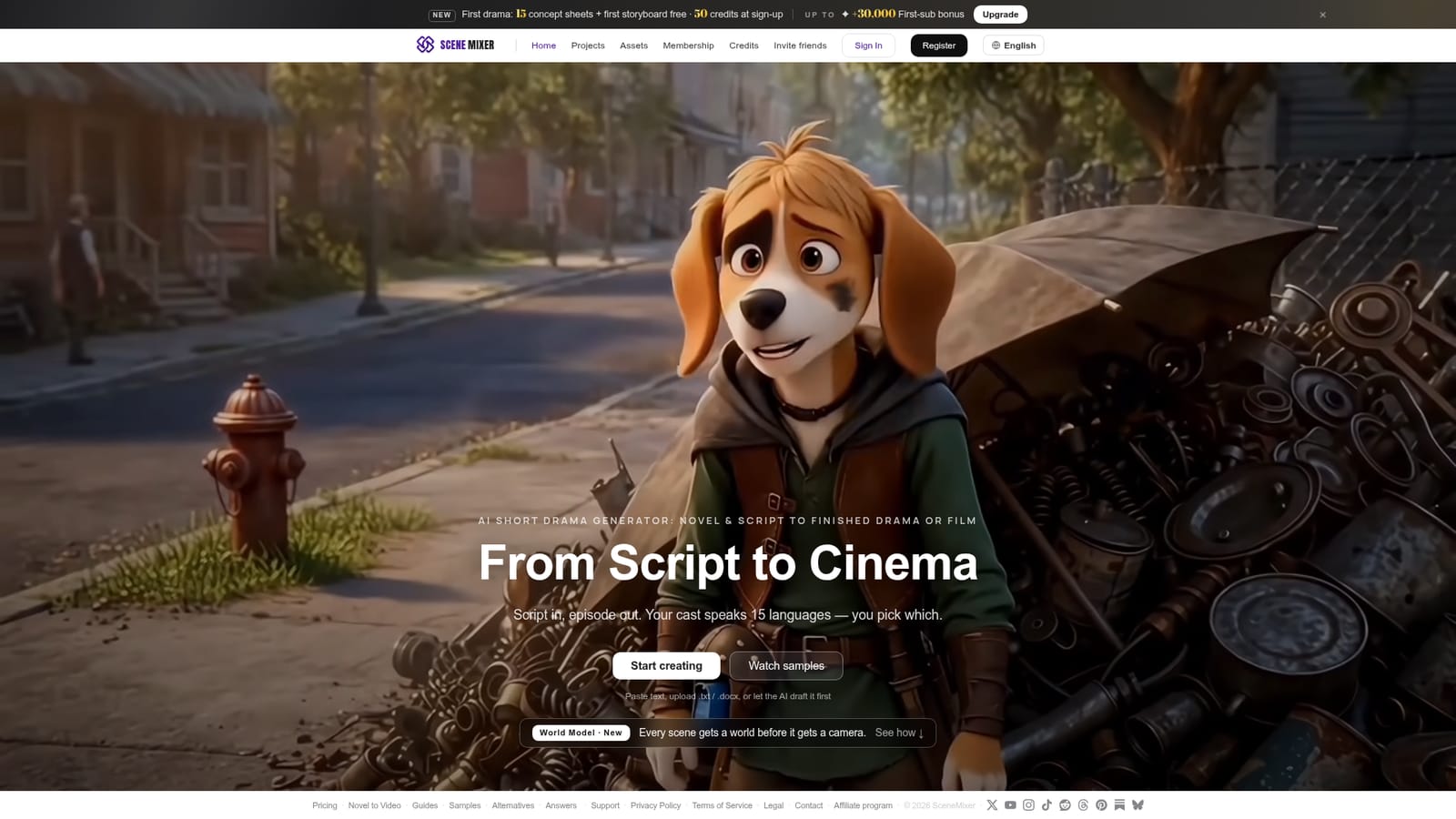Open the YouTube channel icon

pyautogui.click(x=1010, y=805)
